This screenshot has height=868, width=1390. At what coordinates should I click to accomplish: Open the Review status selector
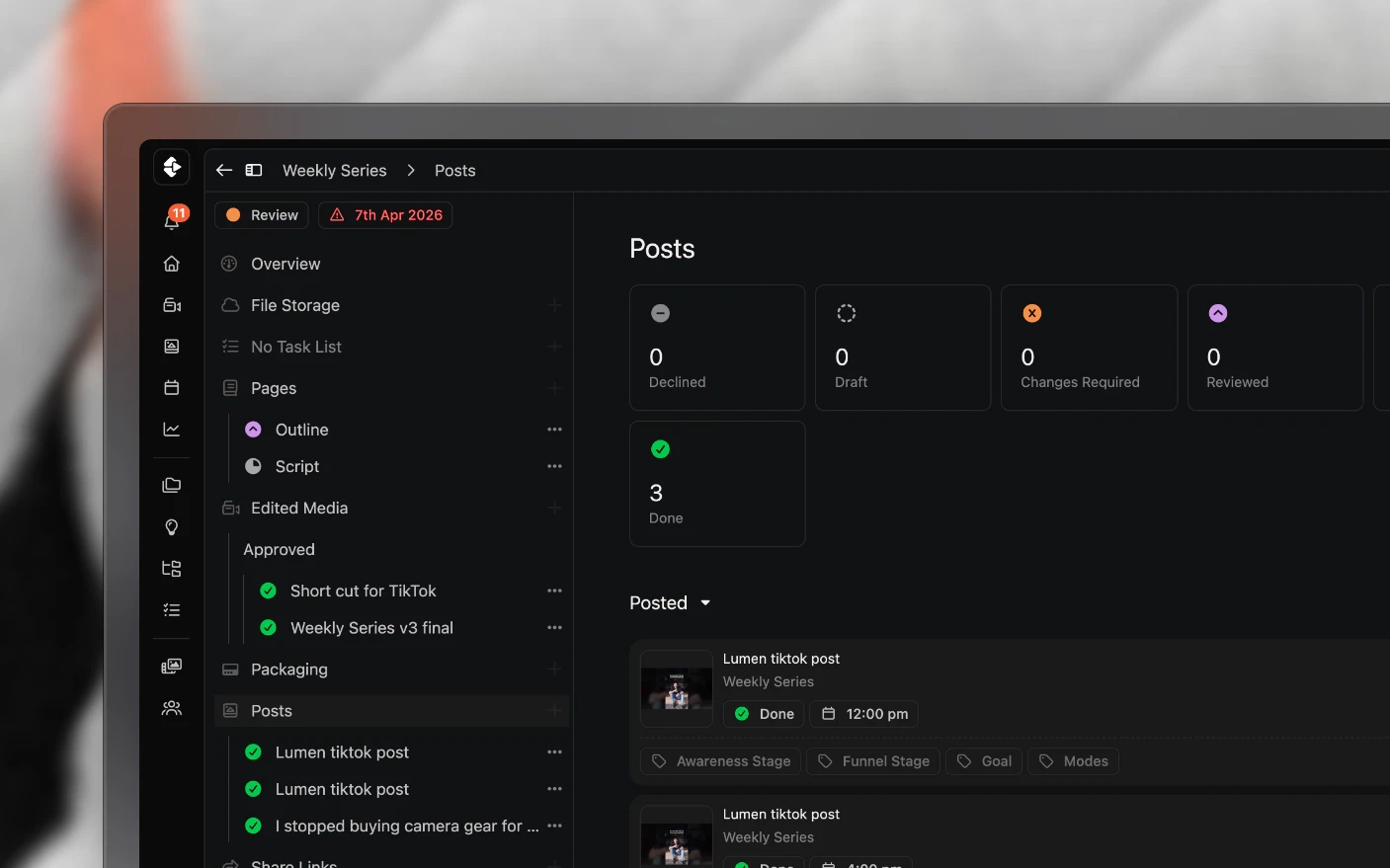pos(262,215)
